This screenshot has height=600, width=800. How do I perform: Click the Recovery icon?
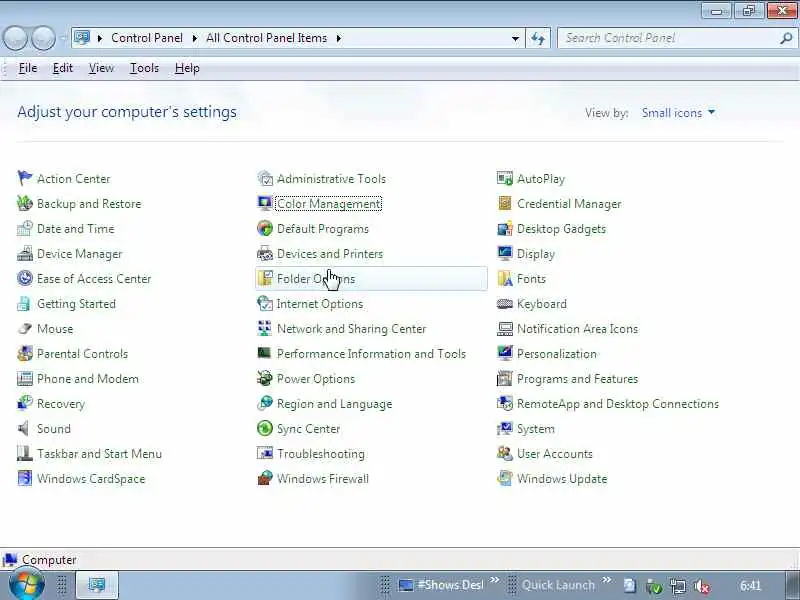coord(24,403)
